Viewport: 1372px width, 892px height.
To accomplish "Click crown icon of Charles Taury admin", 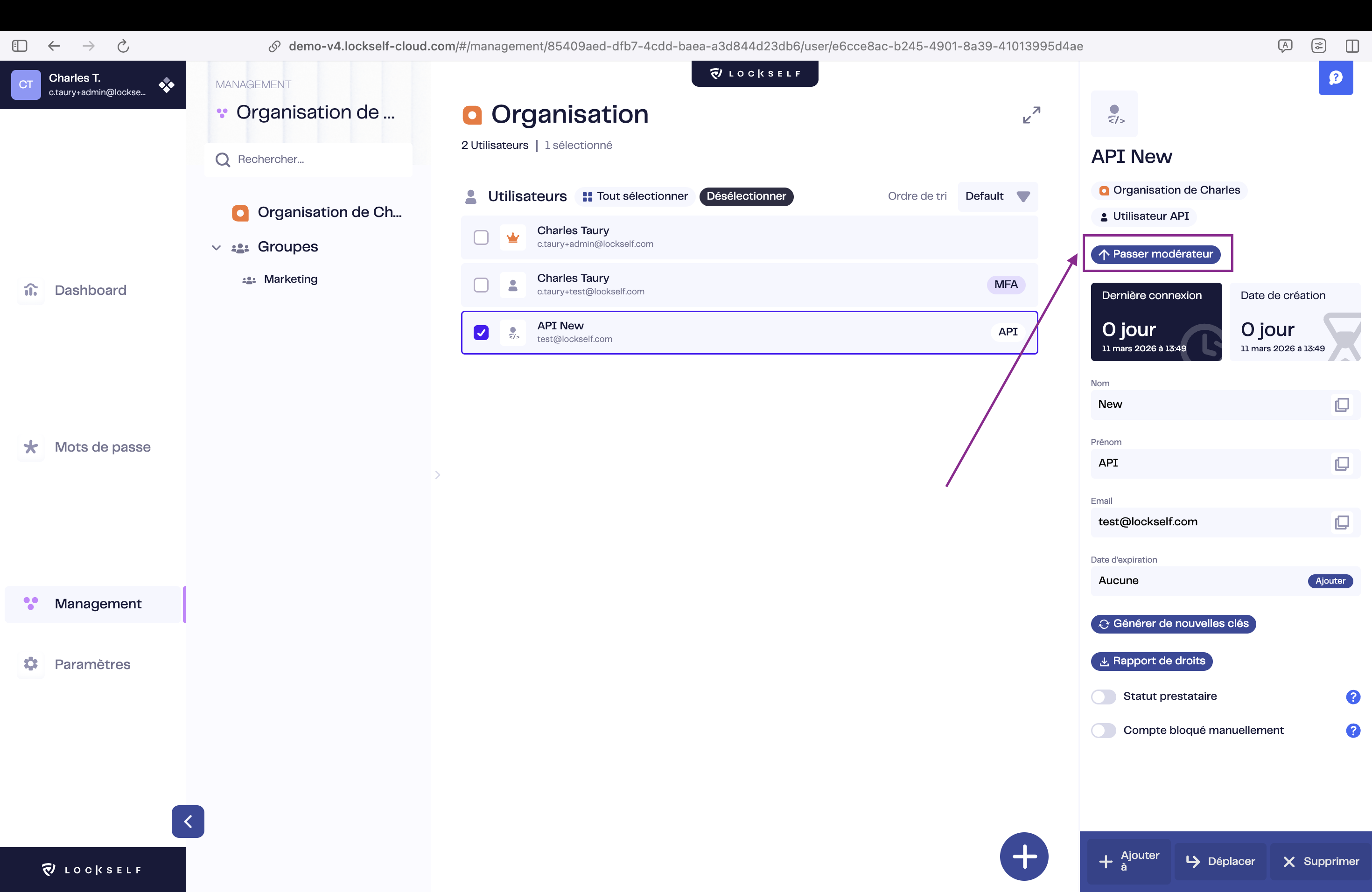I will (x=512, y=237).
